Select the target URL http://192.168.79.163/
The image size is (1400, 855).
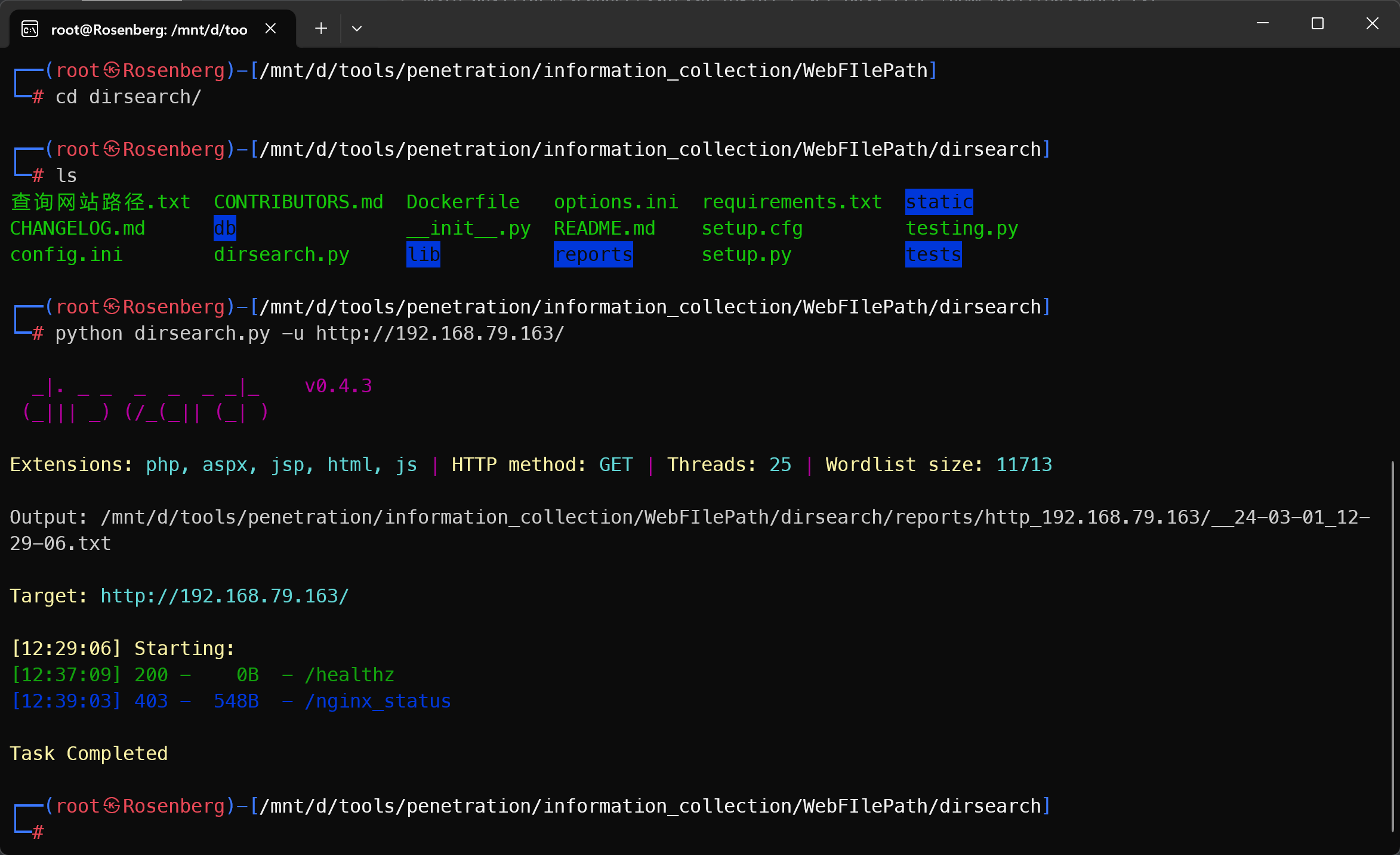coord(225,595)
